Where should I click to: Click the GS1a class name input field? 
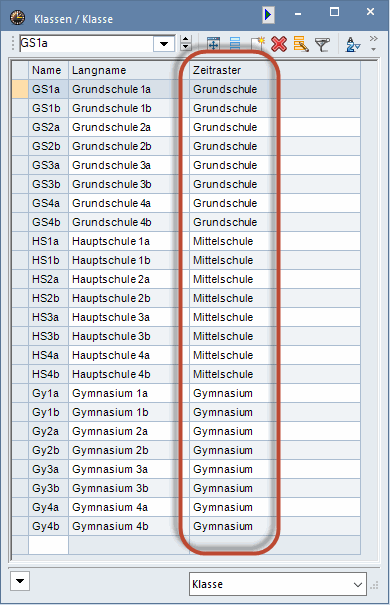point(86,43)
